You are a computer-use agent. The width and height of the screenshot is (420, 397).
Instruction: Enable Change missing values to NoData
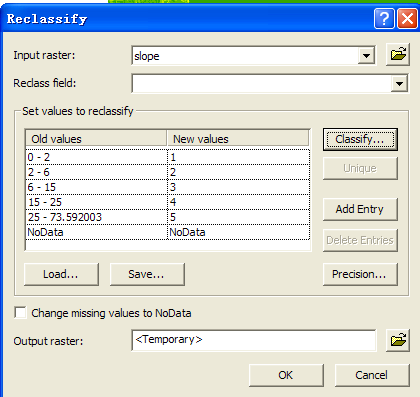pyautogui.click(x=20, y=313)
